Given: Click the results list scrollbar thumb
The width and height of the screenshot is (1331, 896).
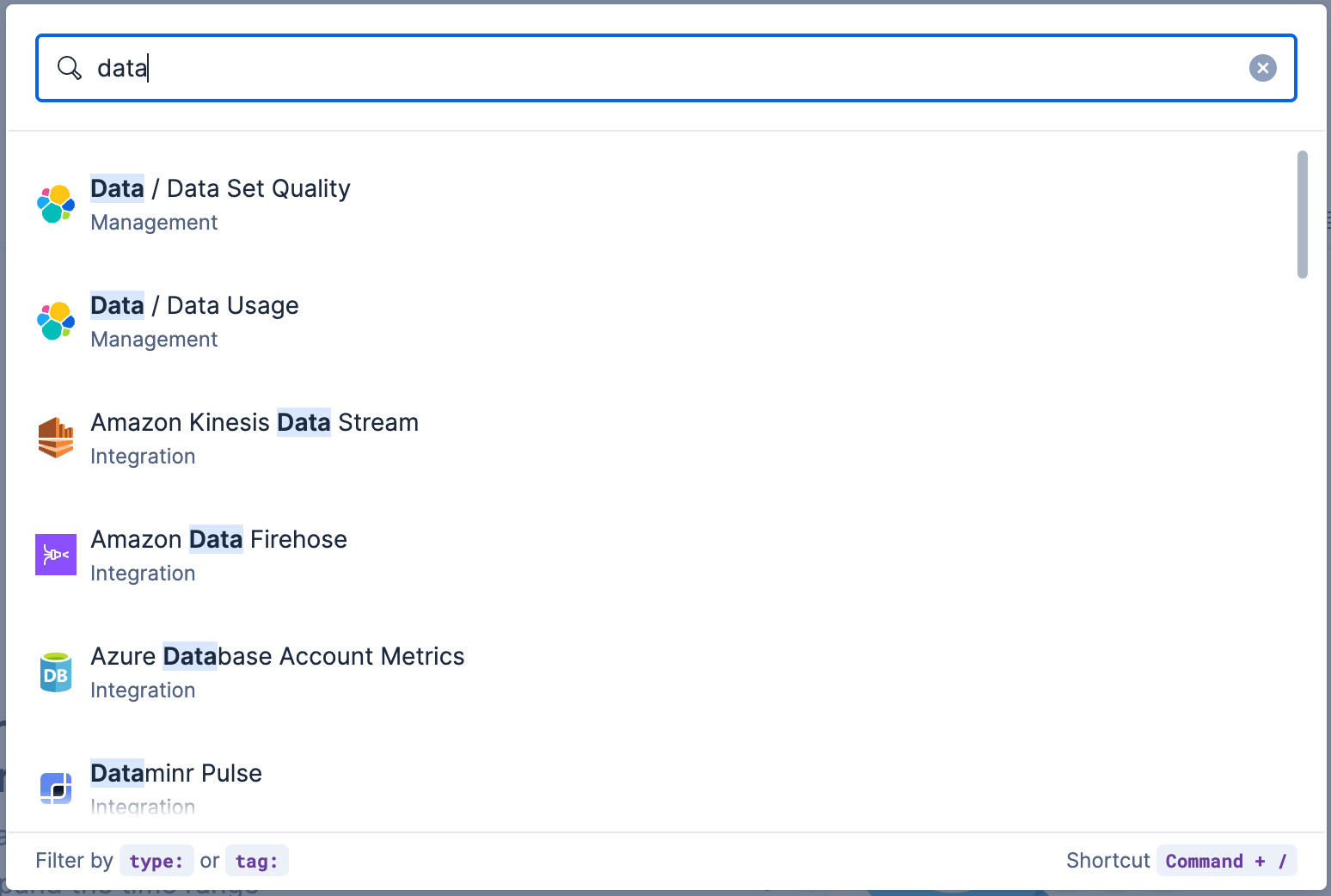Looking at the screenshot, I should pos(1303,214).
